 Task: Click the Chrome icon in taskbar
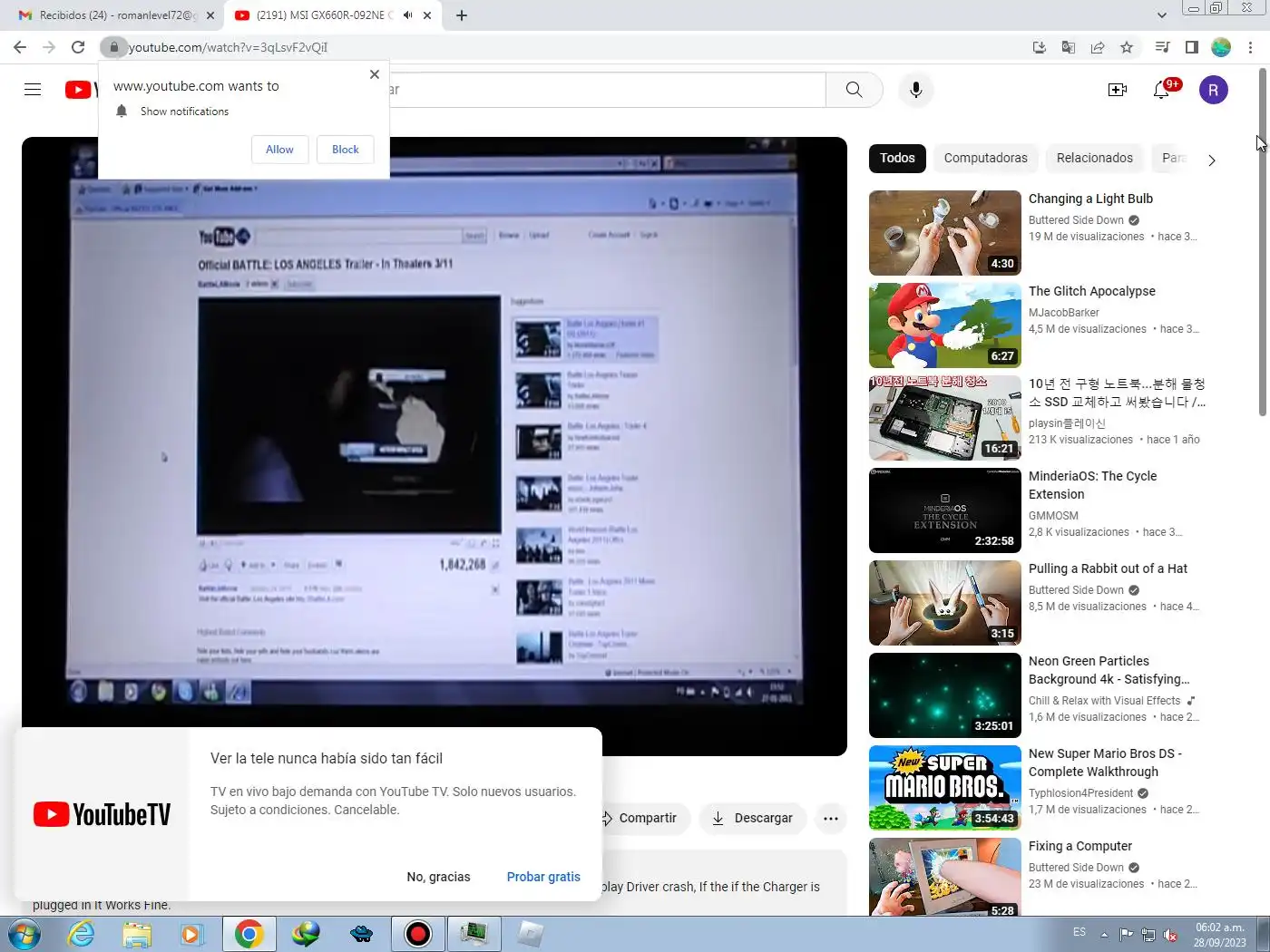[249, 934]
